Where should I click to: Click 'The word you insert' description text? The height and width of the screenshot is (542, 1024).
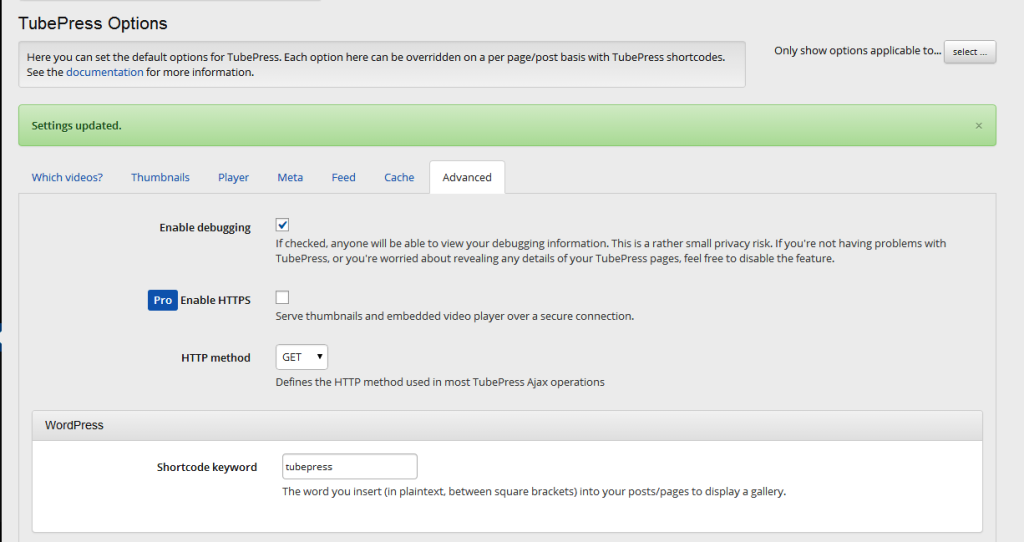coord(534,492)
